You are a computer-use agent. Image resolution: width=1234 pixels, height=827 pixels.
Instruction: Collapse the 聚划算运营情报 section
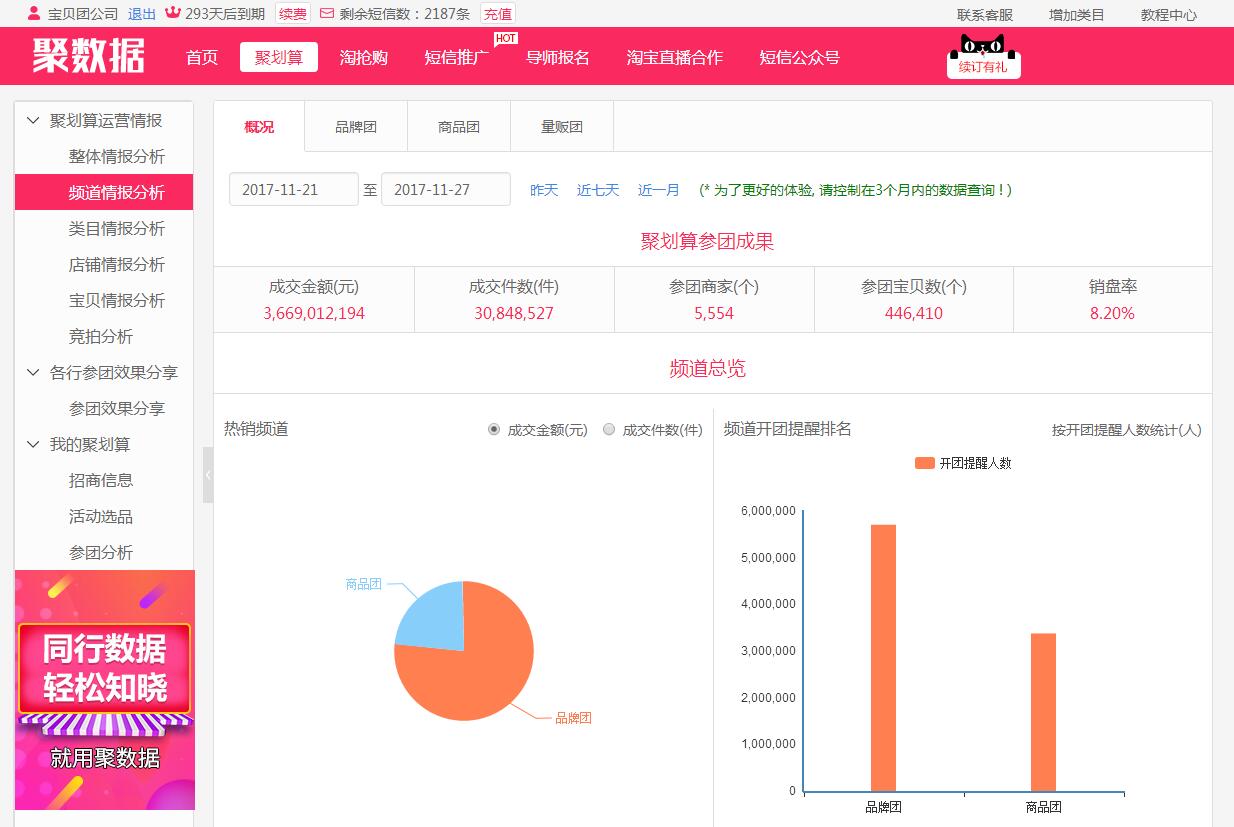[x=33, y=120]
